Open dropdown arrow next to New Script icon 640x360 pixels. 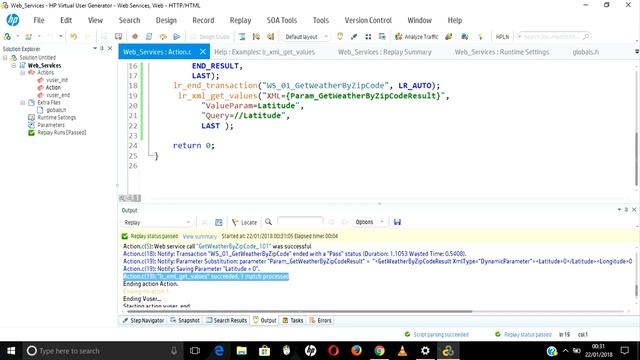tap(18, 37)
